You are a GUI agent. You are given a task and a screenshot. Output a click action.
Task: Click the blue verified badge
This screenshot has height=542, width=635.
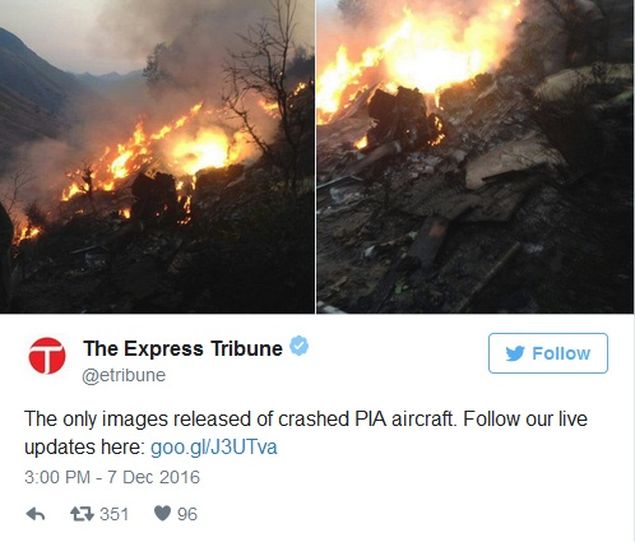coord(299,346)
